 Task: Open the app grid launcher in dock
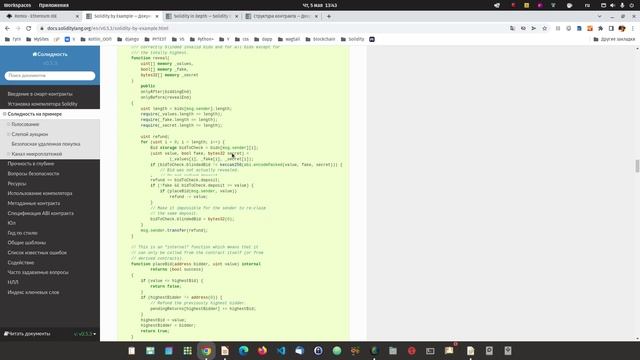tap(187, 351)
